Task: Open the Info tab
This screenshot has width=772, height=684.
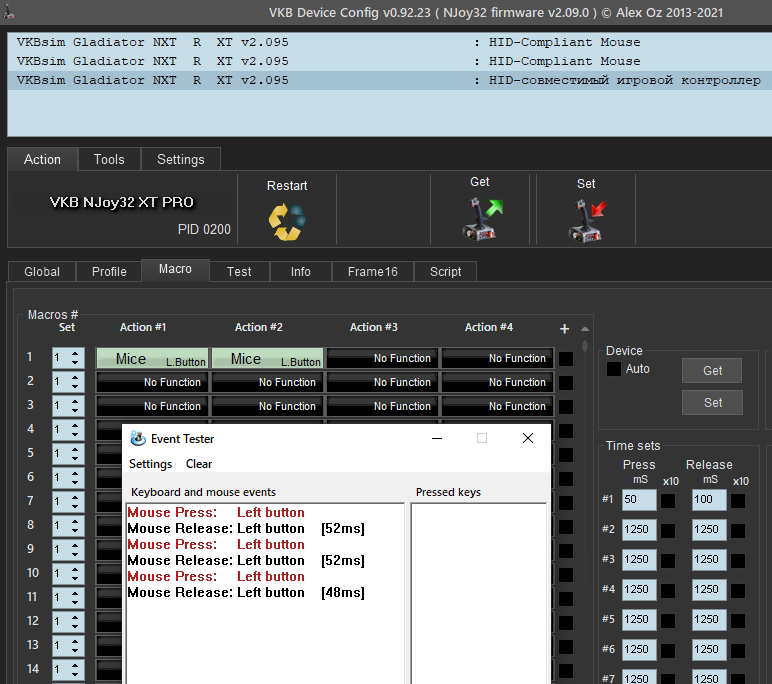Action: pyautogui.click(x=300, y=271)
